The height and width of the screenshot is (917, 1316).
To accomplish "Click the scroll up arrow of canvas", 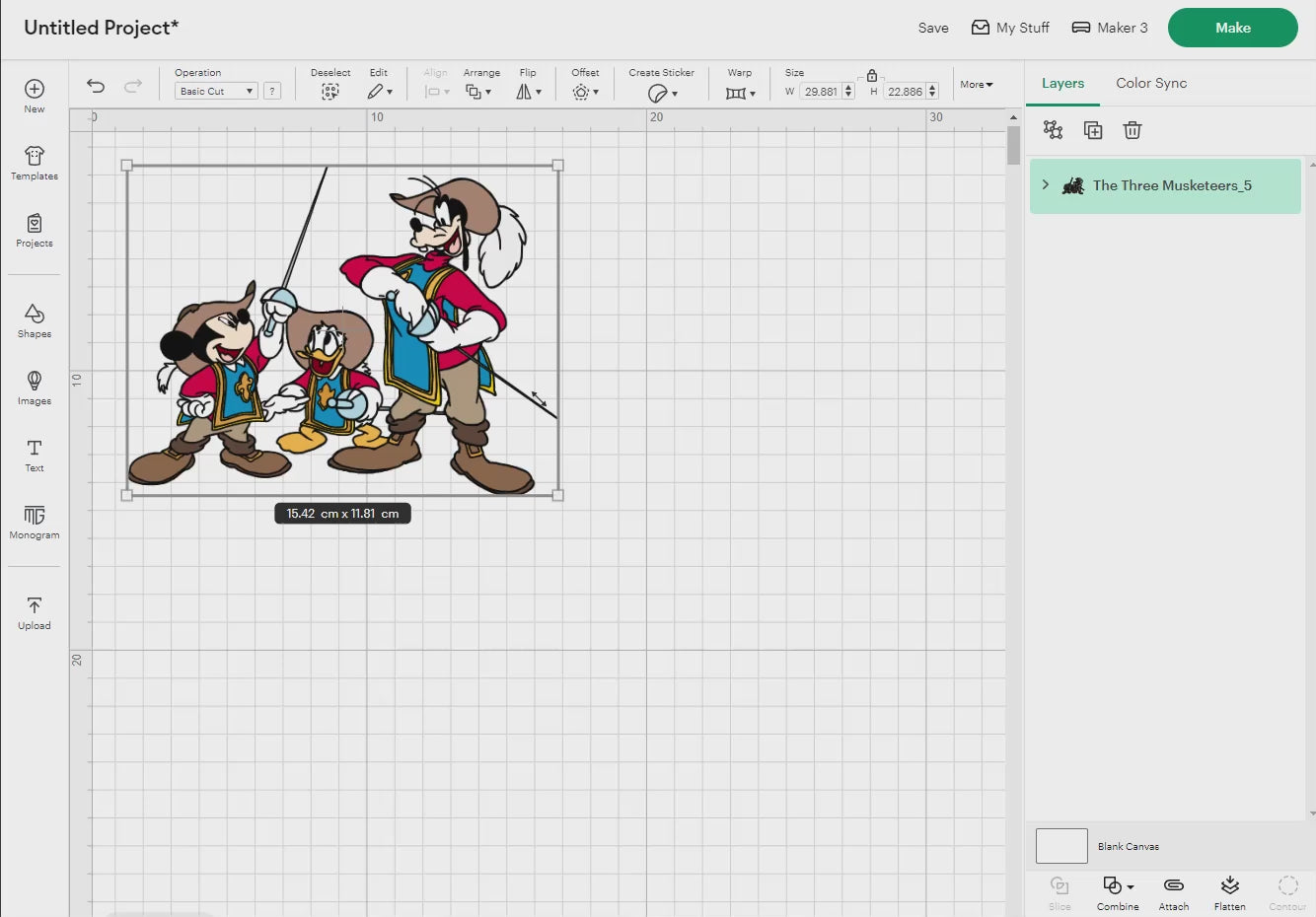I will coord(1013,117).
